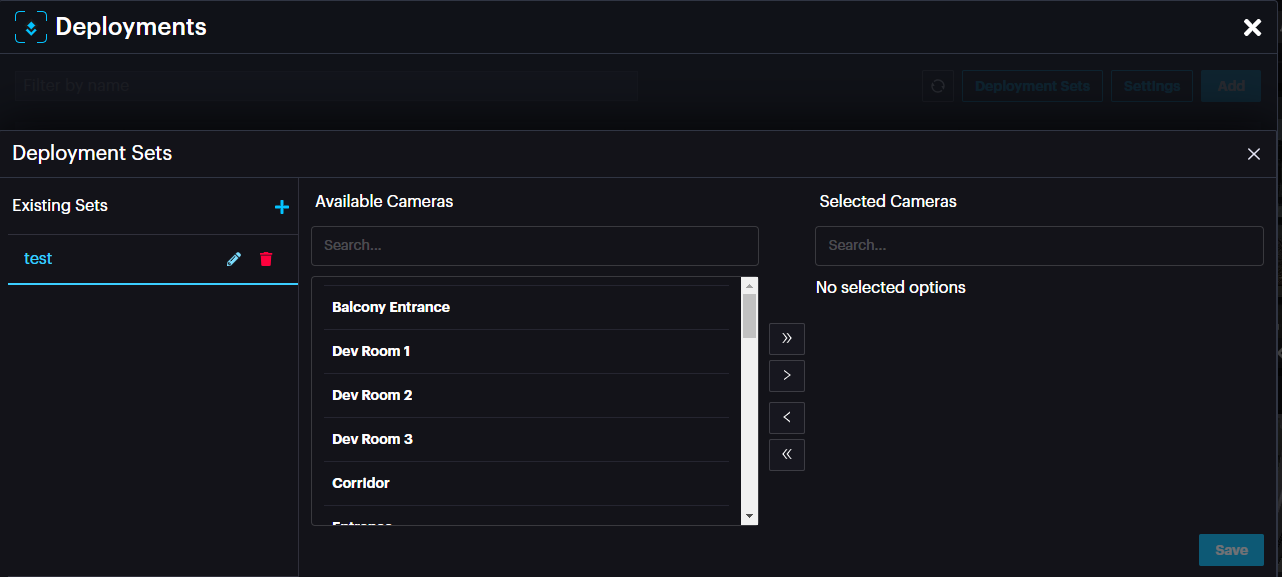This screenshot has height=577, width=1282.
Task: Select the test deployment set
Action: [x=38, y=259]
